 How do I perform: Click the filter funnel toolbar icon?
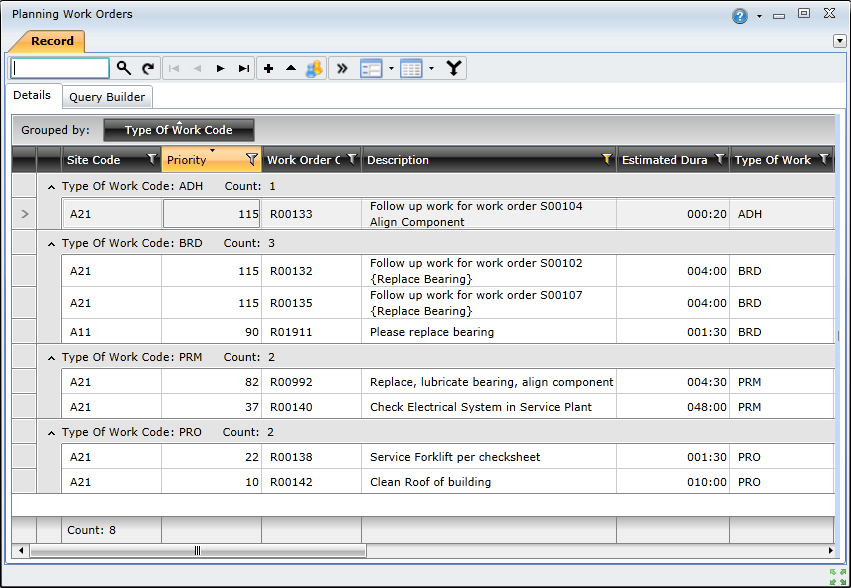tap(454, 68)
